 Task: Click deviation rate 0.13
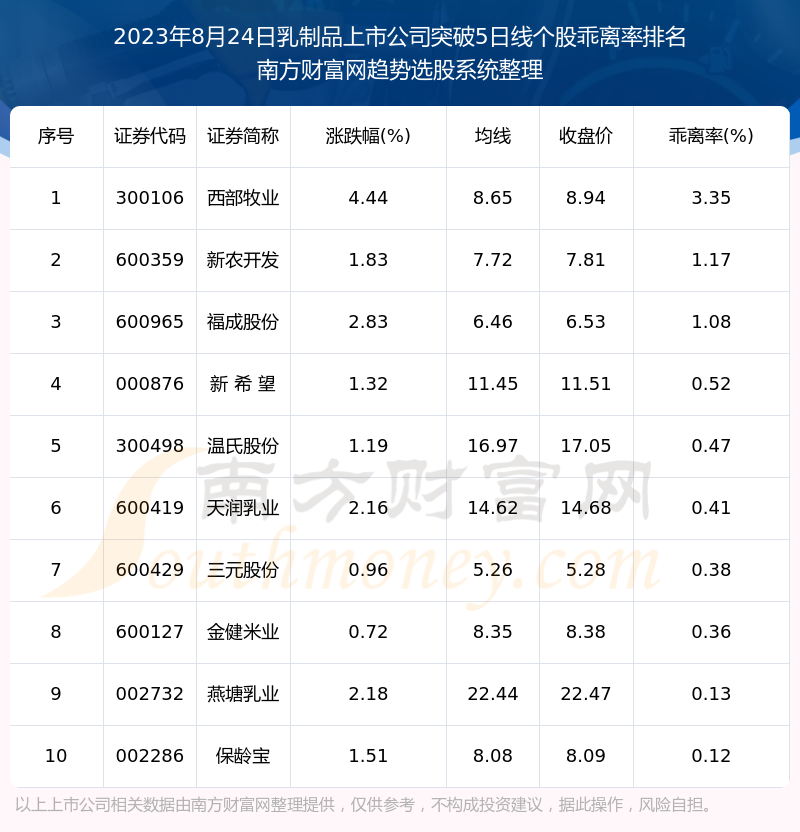[711, 694]
